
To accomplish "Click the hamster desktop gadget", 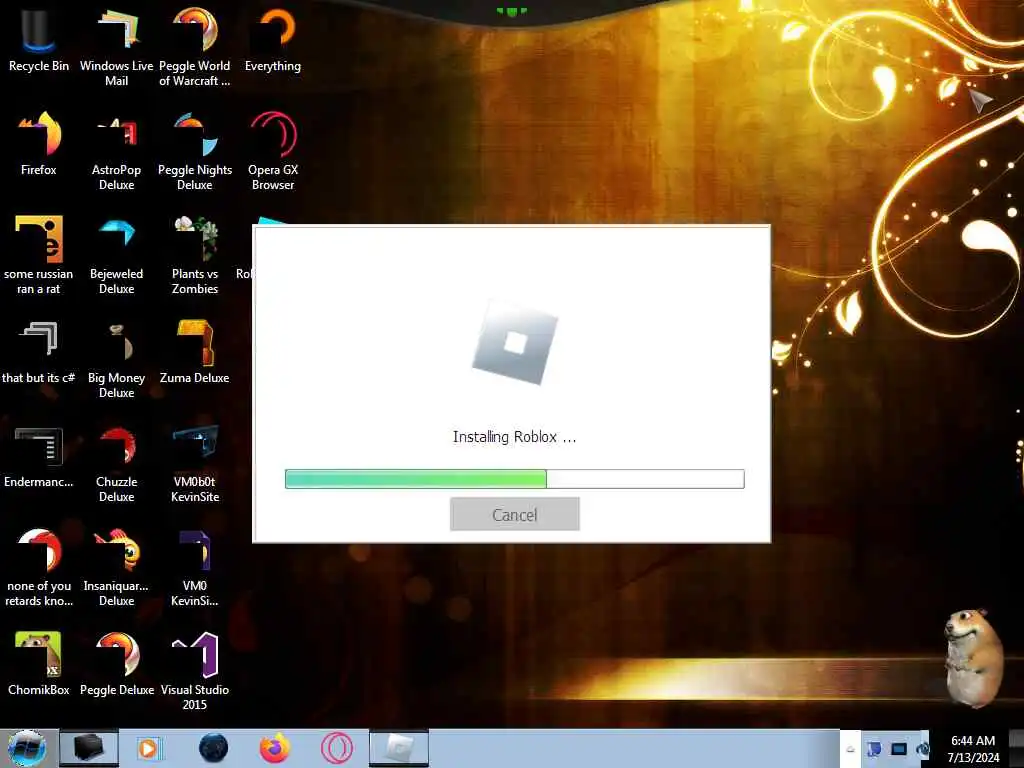I will pos(975,658).
